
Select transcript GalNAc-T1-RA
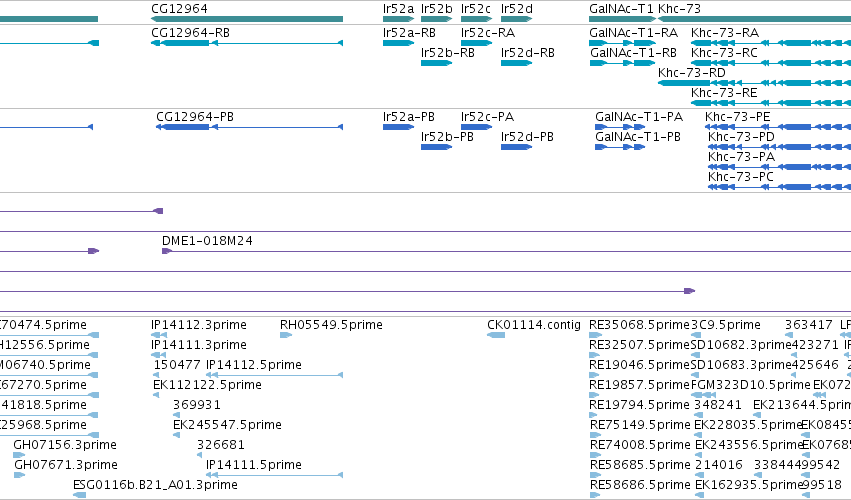coord(633,33)
